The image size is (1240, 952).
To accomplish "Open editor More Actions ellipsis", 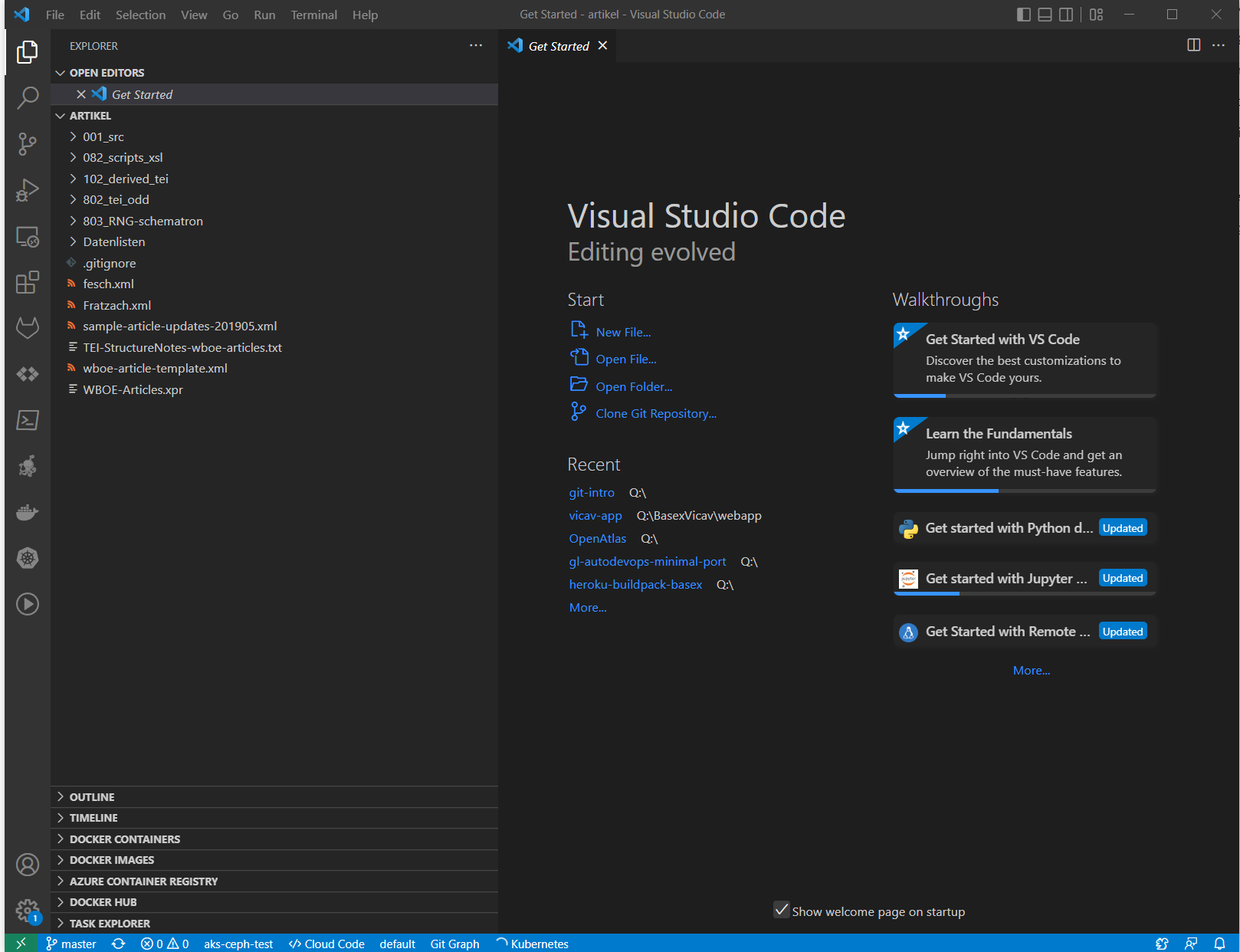I will tap(1219, 45).
